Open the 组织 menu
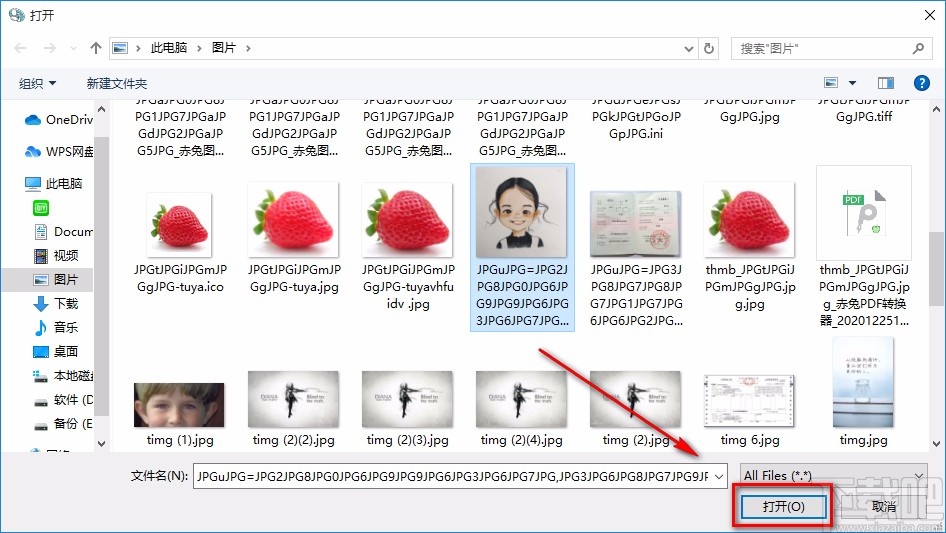This screenshot has height=533, width=946. (37, 83)
